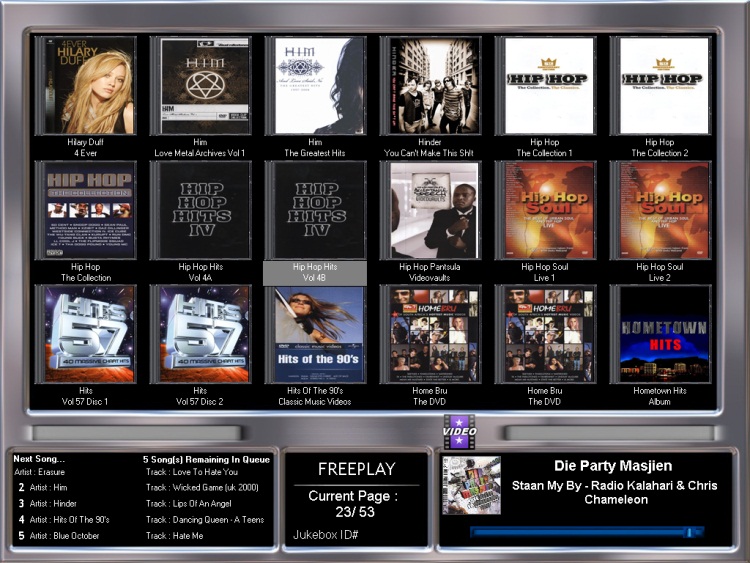The height and width of the screenshot is (563, 750).
Task: Click the purple VIDEO film icon
Action: pos(459,431)
